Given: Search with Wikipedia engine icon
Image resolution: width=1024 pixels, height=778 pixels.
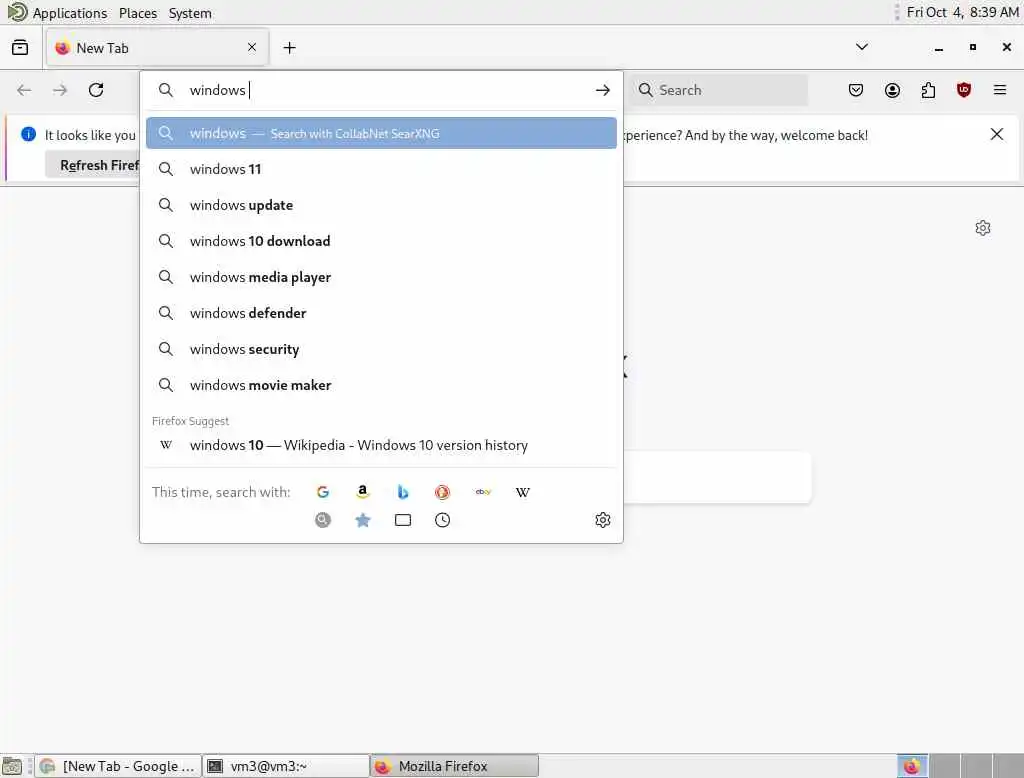Looking at the screenshot, I should point(523,492).
